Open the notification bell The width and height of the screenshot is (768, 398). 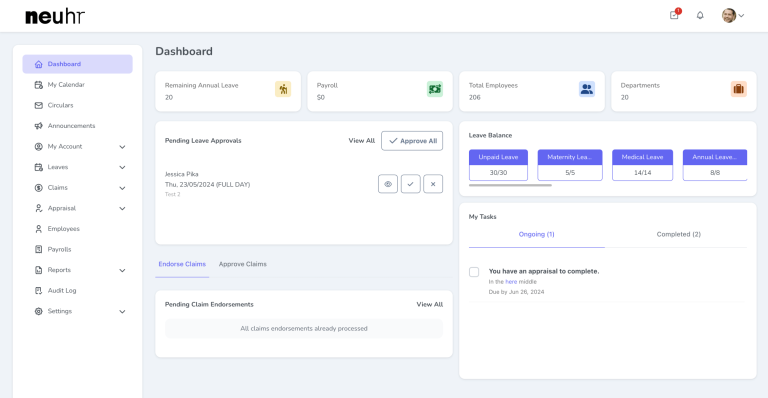coord(700,15)
